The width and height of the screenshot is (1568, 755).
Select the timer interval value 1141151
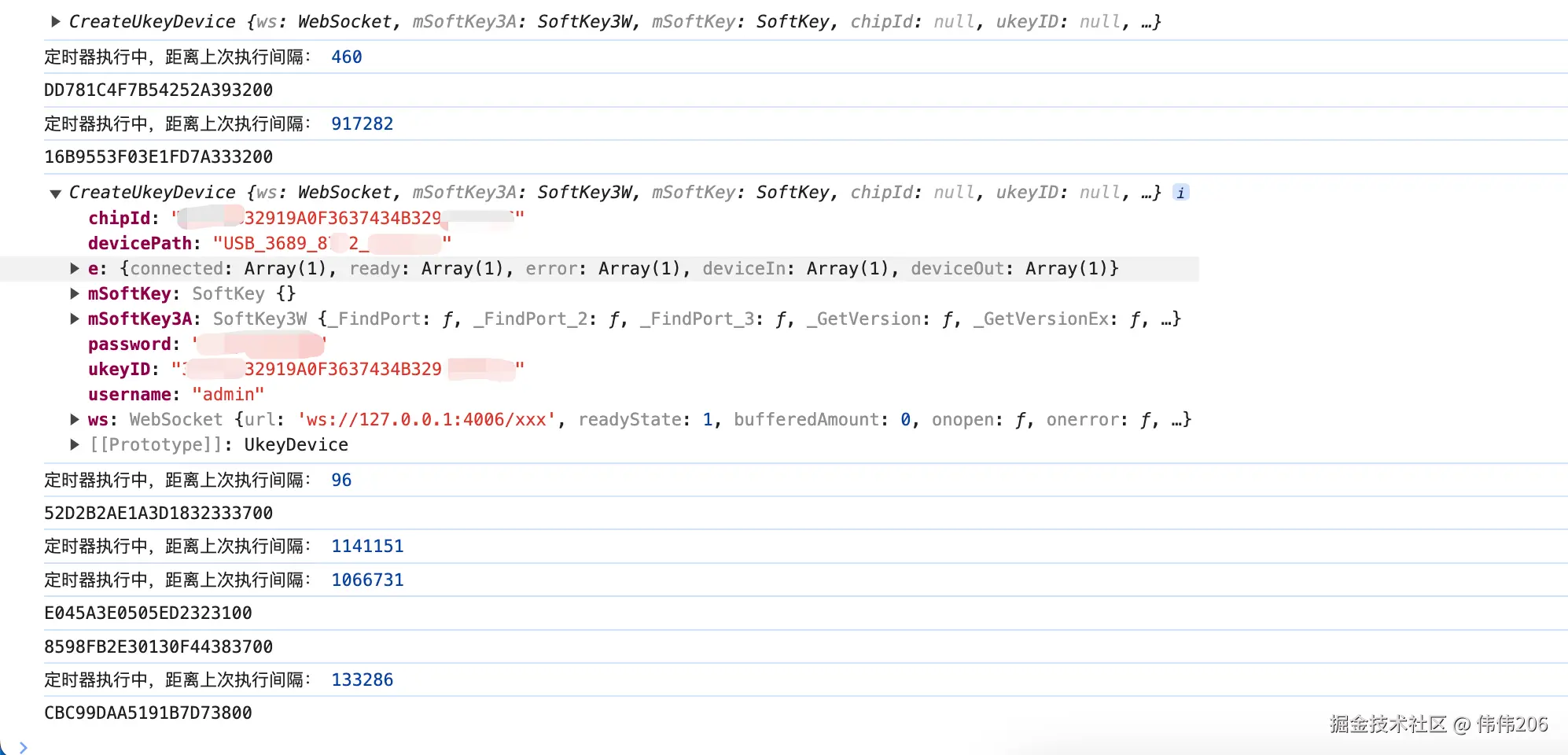367,547
